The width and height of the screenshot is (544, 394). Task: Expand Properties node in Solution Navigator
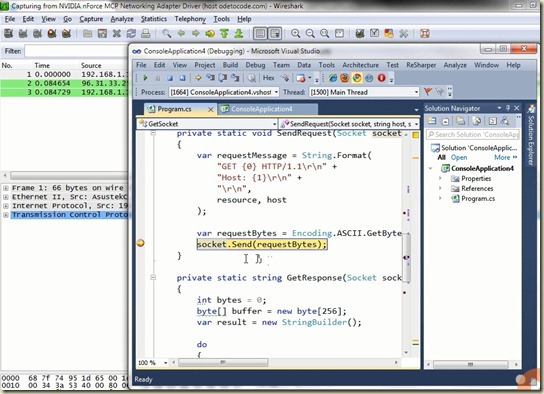(x=441, y=179)
